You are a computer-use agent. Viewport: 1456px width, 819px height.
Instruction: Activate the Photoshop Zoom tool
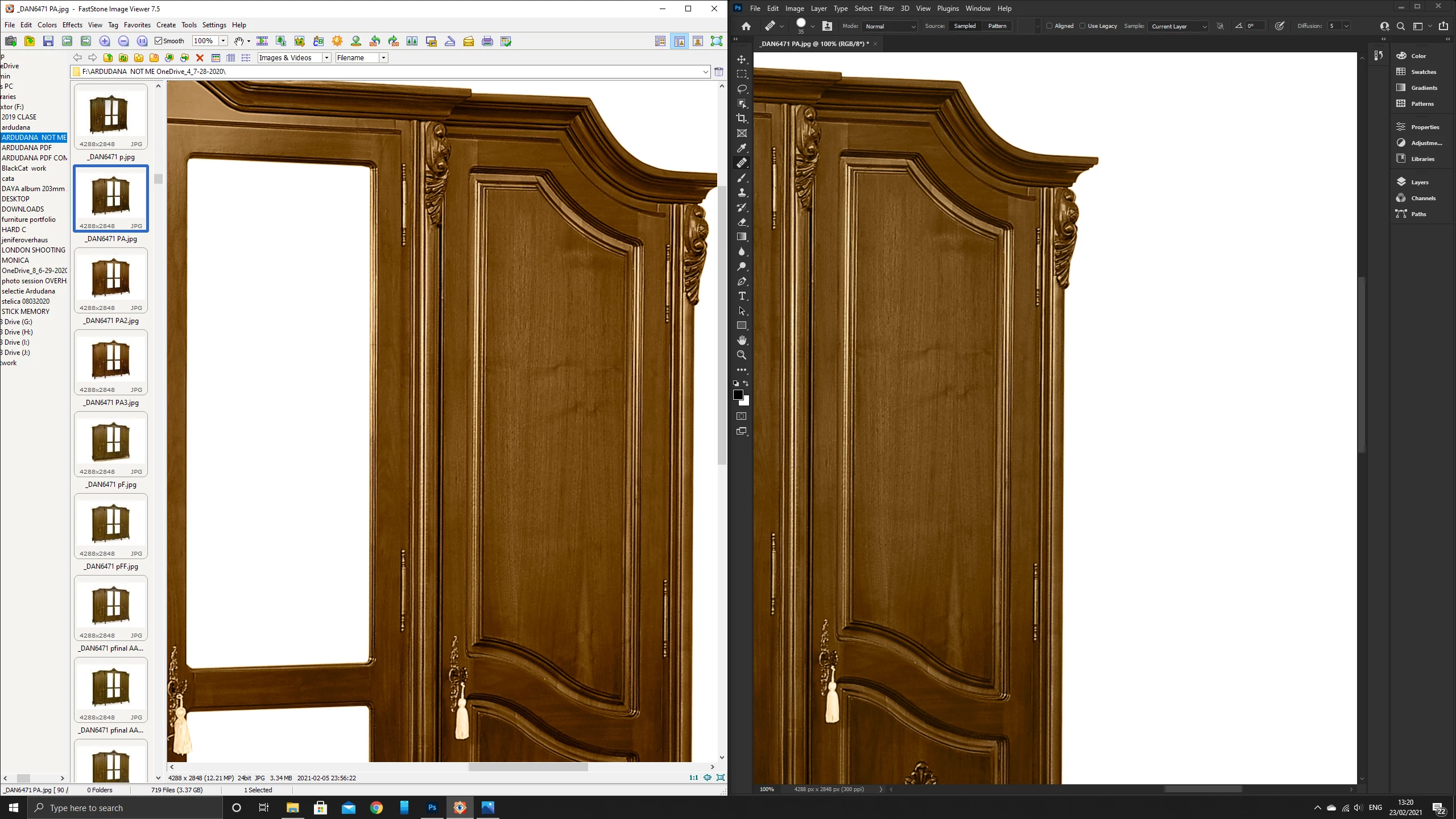tap(742, 355)
